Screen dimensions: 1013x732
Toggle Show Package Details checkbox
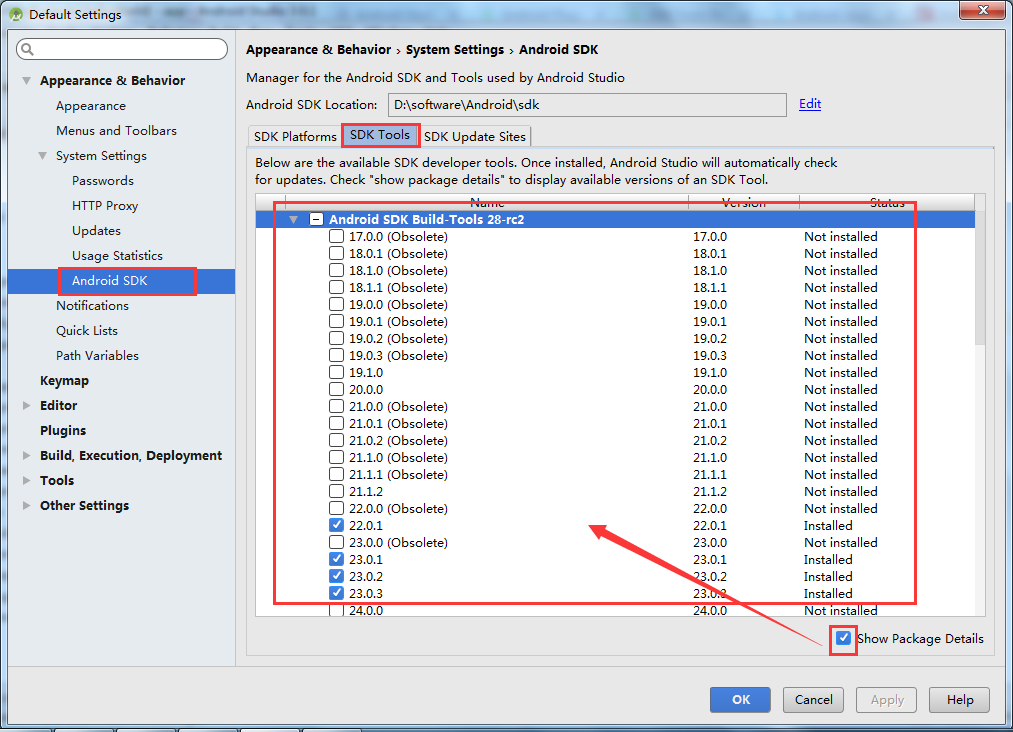[843, 638]
